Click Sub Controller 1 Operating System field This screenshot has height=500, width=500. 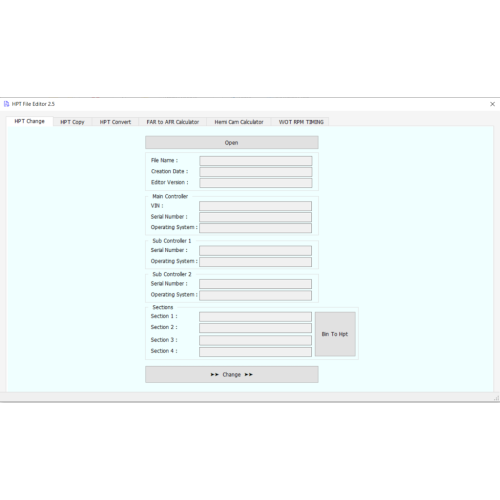pyautogui.click(x=255, y=262)
